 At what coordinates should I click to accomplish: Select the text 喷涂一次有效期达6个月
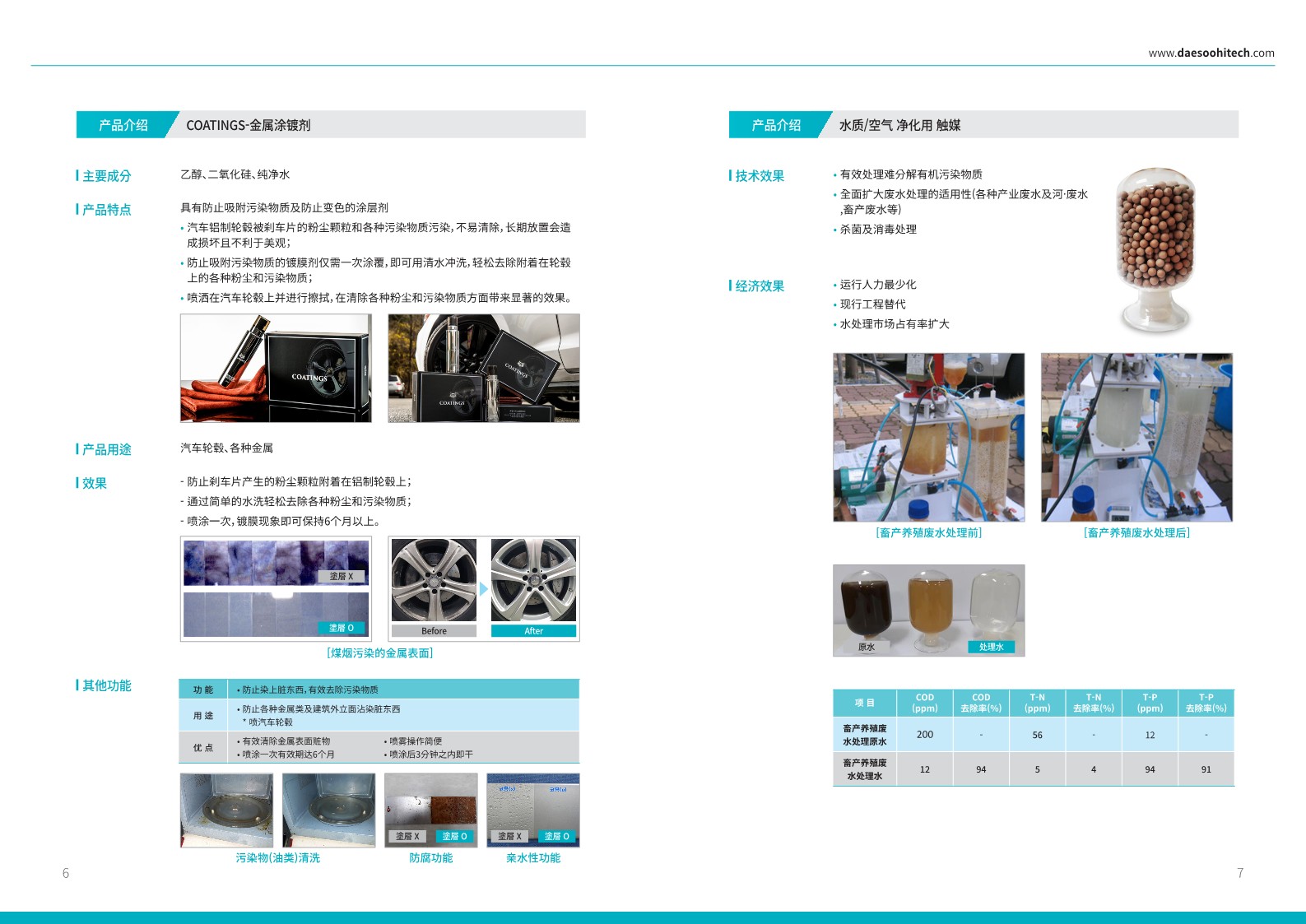point(288,755)
